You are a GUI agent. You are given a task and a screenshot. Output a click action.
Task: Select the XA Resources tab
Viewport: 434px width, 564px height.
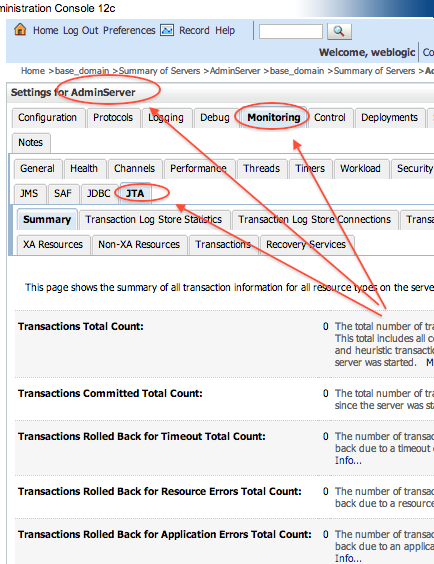click(x=53, y=245)
